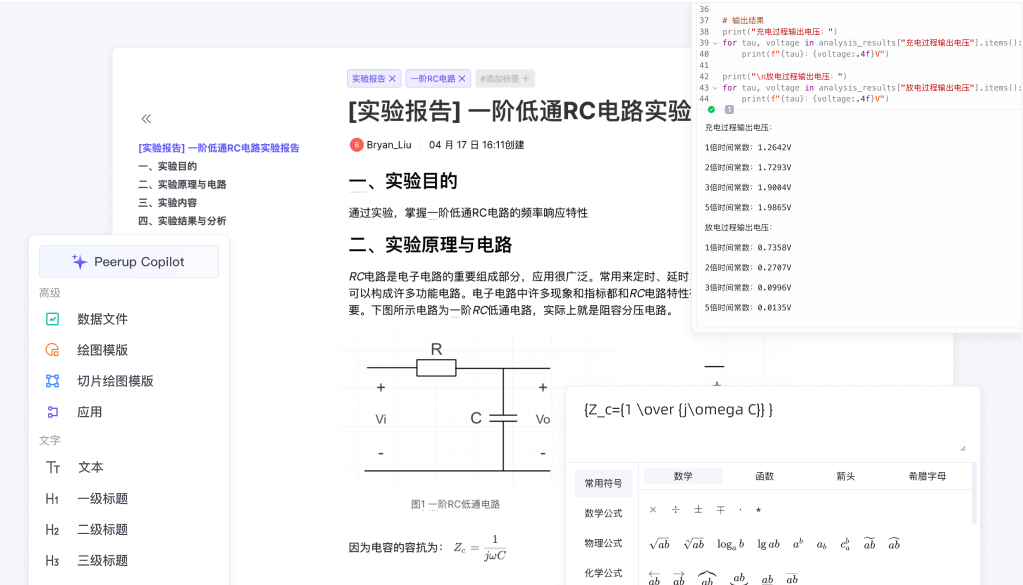Click the formula input resize handle corner
The height and width of the screenshot is (585, 1023).
[963, 448]
